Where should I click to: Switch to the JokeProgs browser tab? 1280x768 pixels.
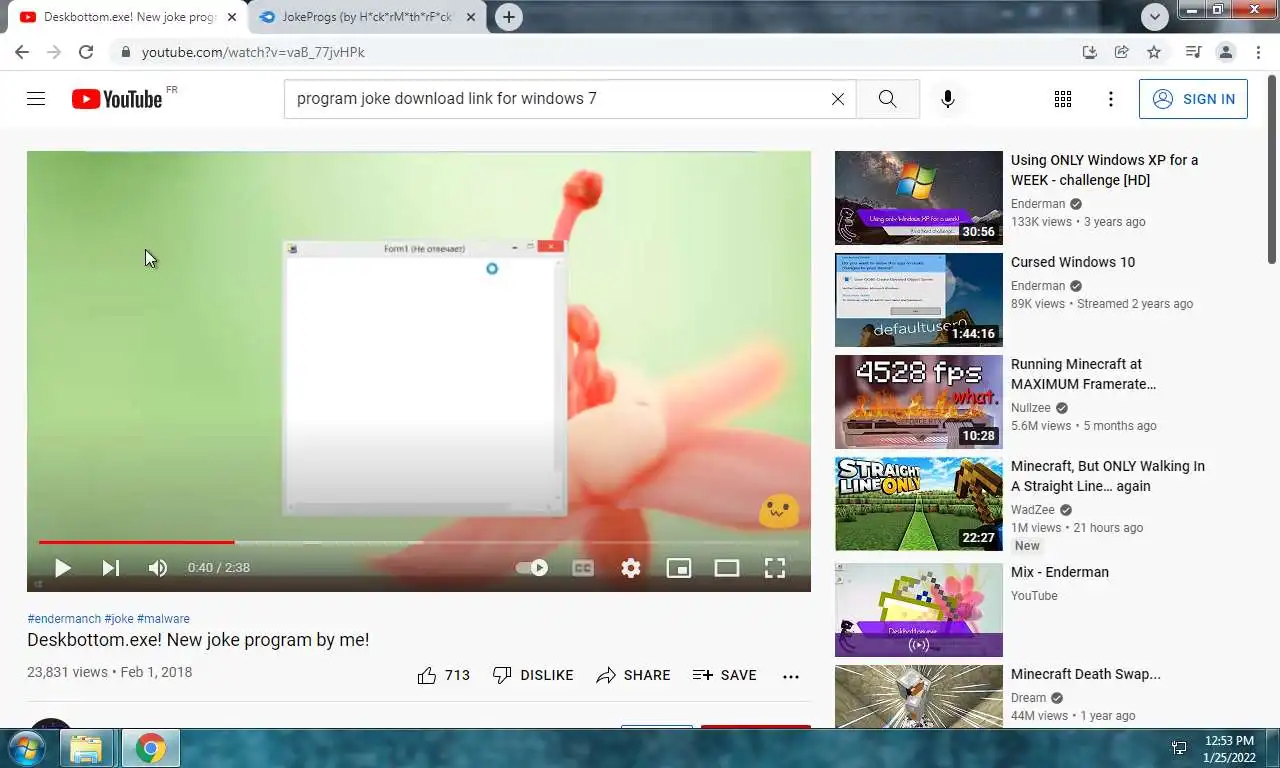(365, 17)
